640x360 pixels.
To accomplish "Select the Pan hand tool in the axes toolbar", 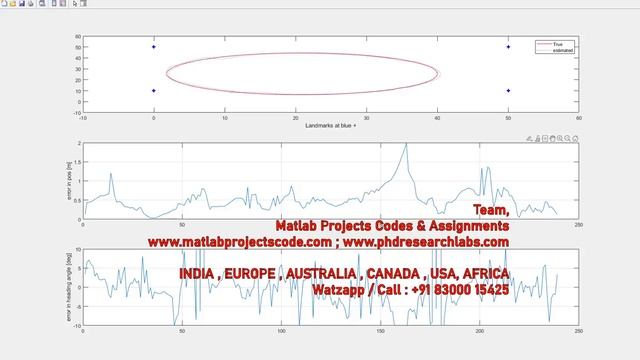I will (x=553, y=139).
